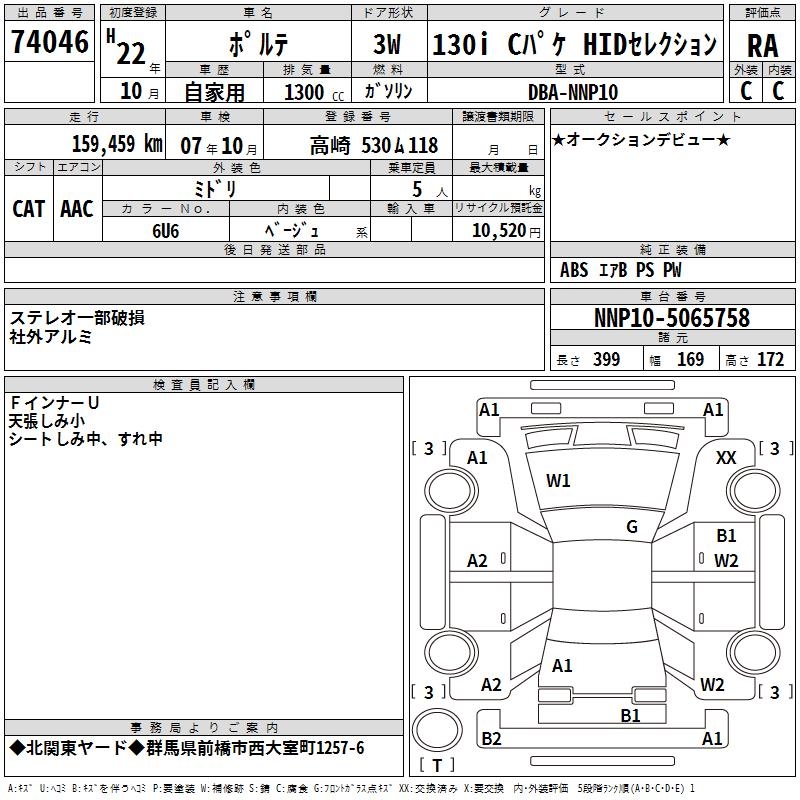Select color number 6U6
The height and width of the screenshot is (800, 800).
coord(166,231)
